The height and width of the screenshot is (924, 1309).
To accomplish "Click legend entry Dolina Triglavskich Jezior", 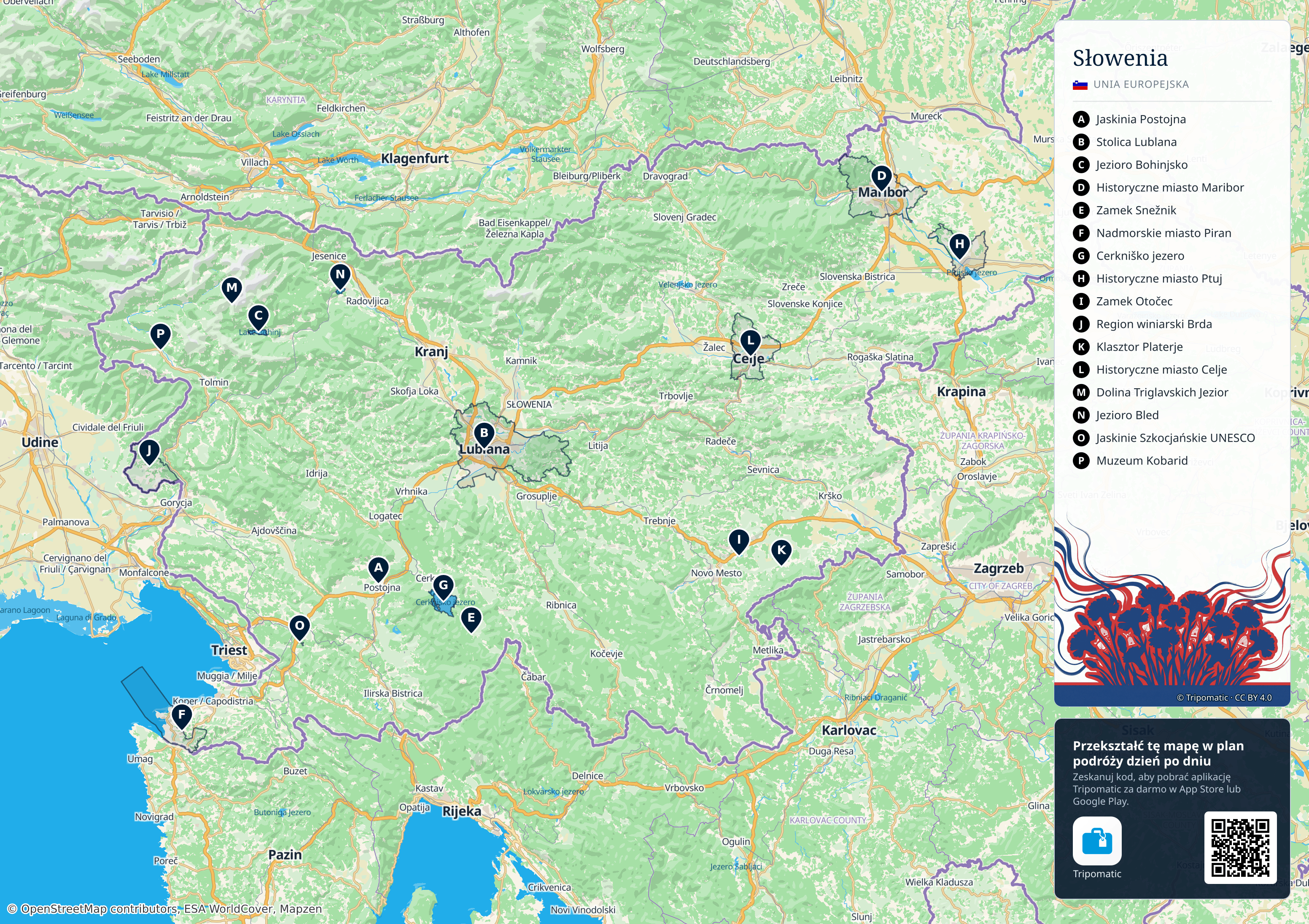I will coord(1151,393).
